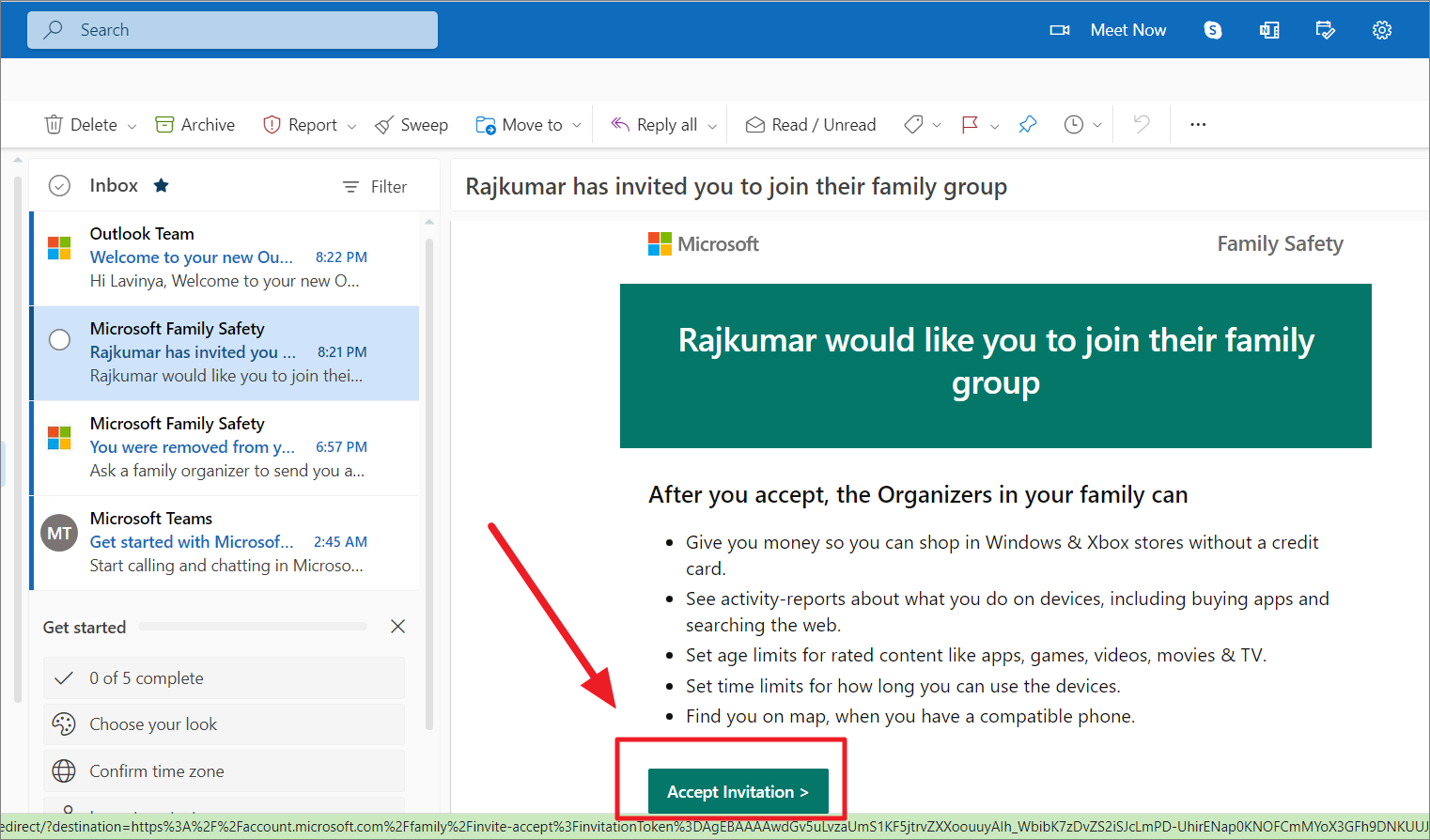Click the Accept Invitation button

coord(738,792)
